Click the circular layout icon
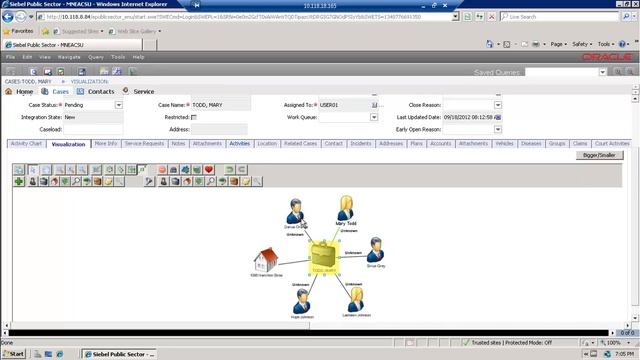The height and width of the screenshot is (360, 640). tap(109, 169)
